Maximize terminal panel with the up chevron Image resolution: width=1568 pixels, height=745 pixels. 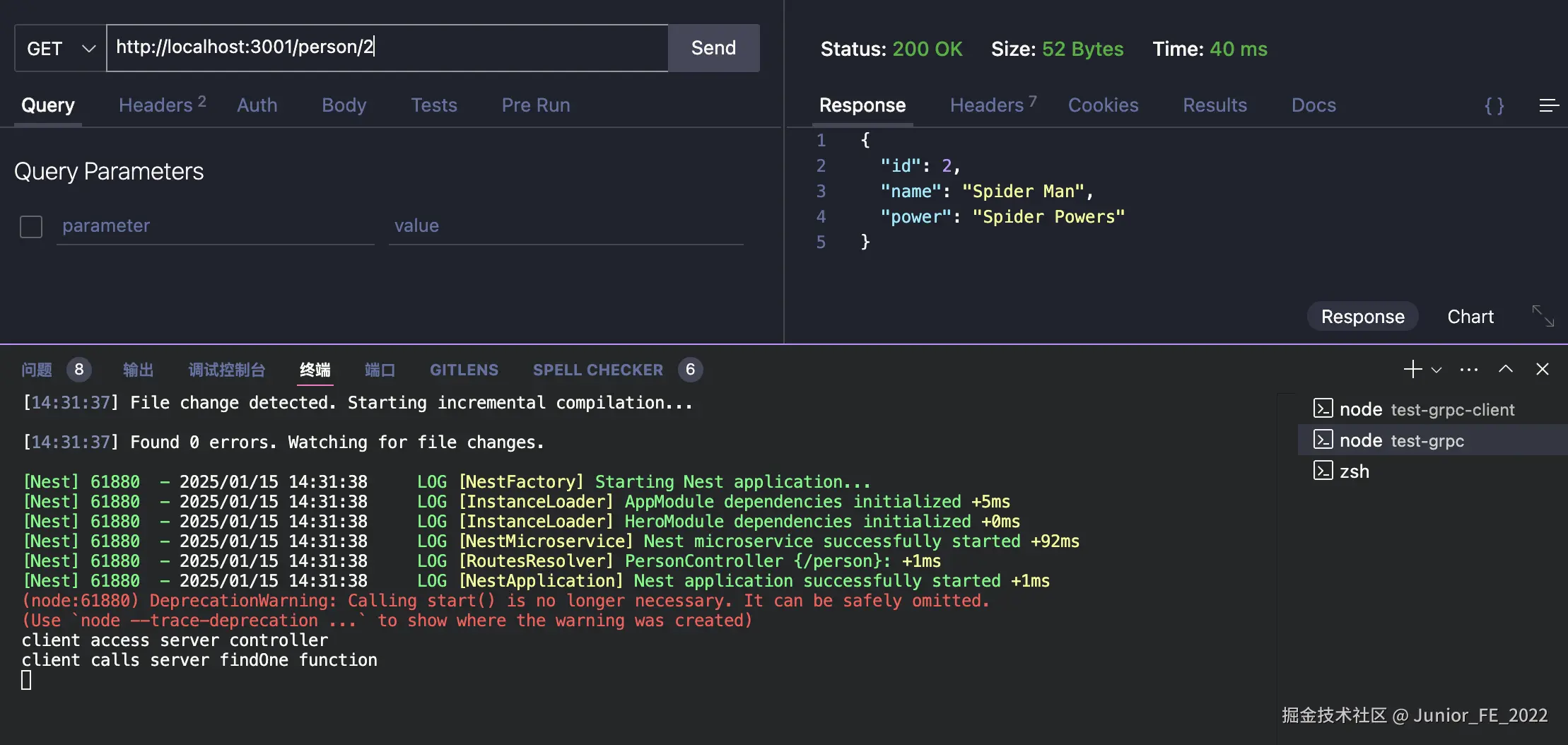pos(1506,369)
